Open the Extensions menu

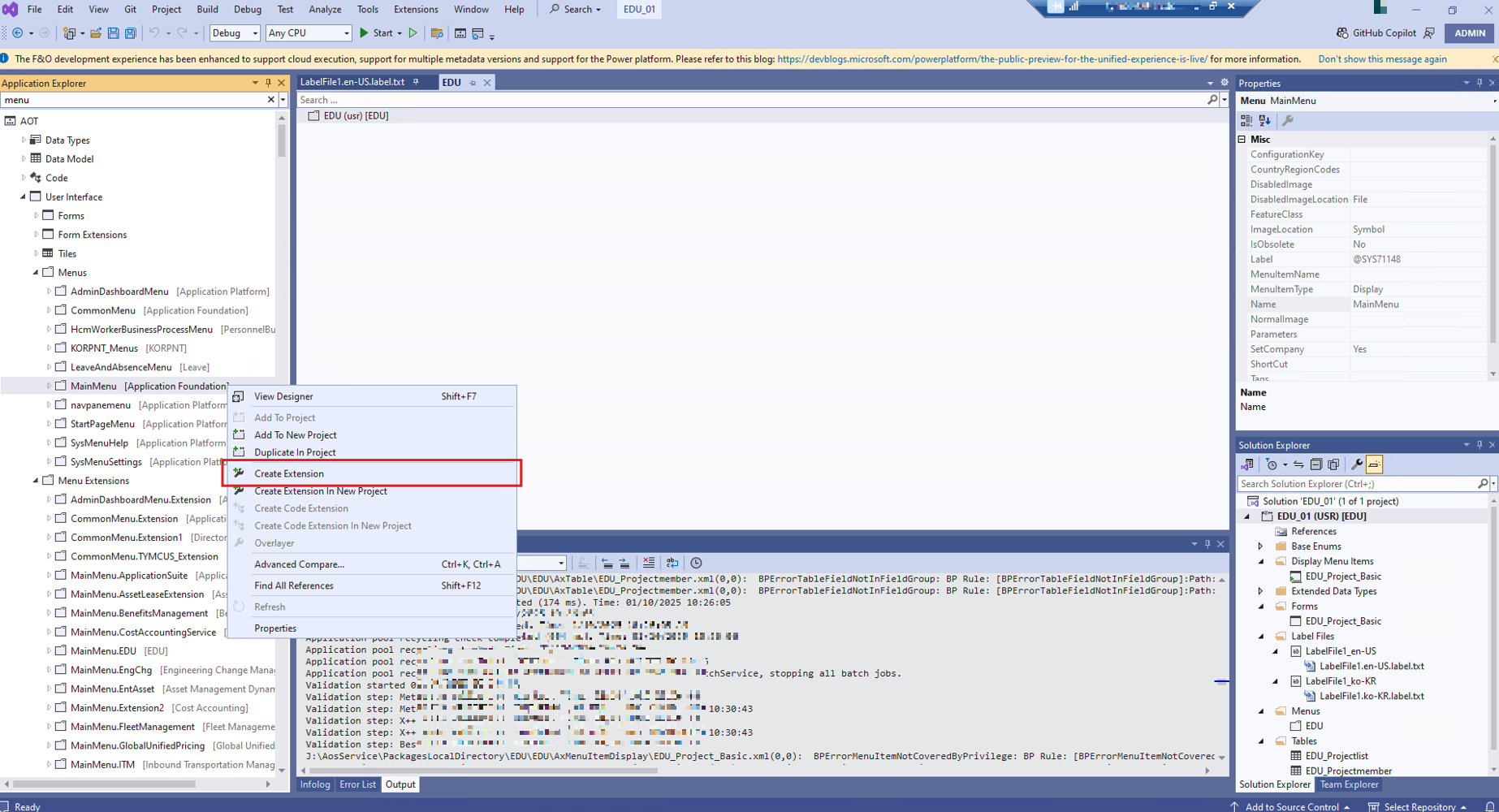[416, 9]
